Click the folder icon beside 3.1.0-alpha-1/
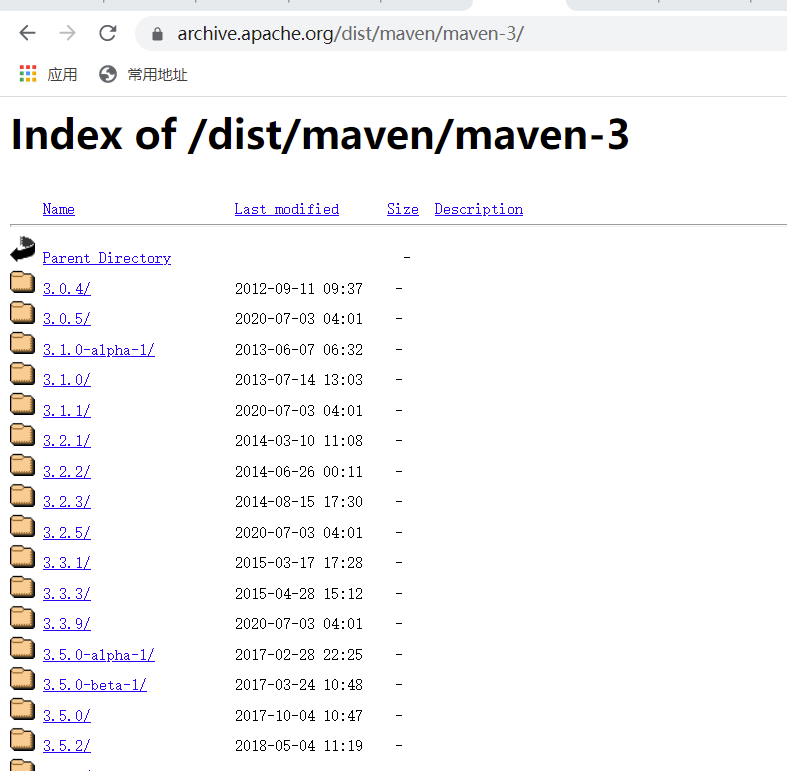This screenshot has width=787, height=771. click(x=23, y=343)
